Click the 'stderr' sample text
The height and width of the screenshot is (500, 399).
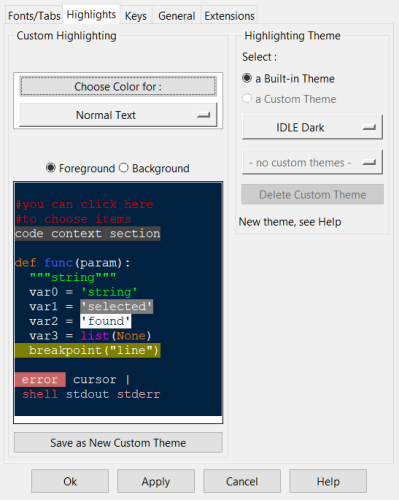(x=138, y=394)
